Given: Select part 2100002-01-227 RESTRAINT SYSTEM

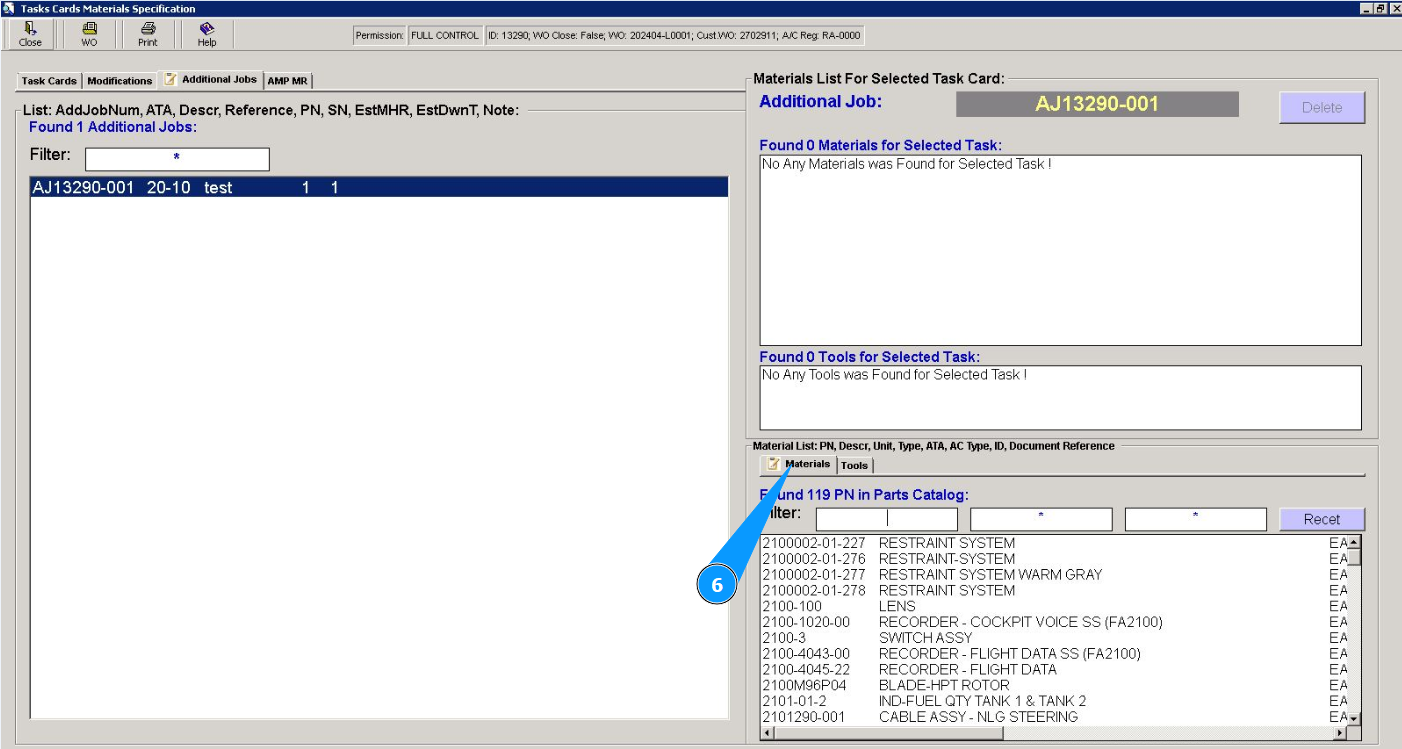Looking at the screenshot, I should (1054, 543).
